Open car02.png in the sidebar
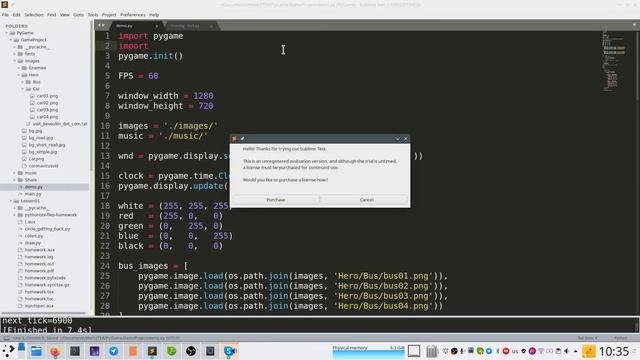Image resolution: width=640 pixels, height=360 pixels. pyautogui.click(x=47, y=103)
